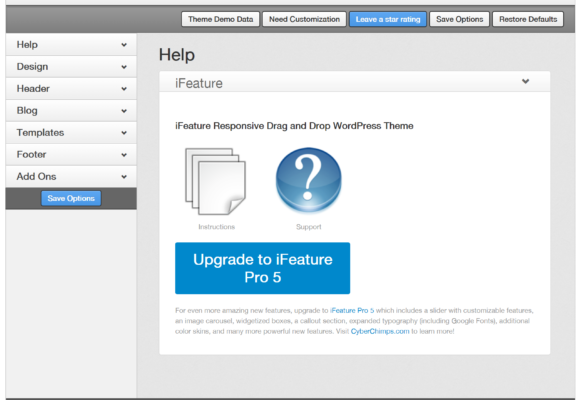Image resolution: width=580 pixels, height=400 pixels.
Task: Open the Add Ons sidebar section
Action: [x=71, y=177]
